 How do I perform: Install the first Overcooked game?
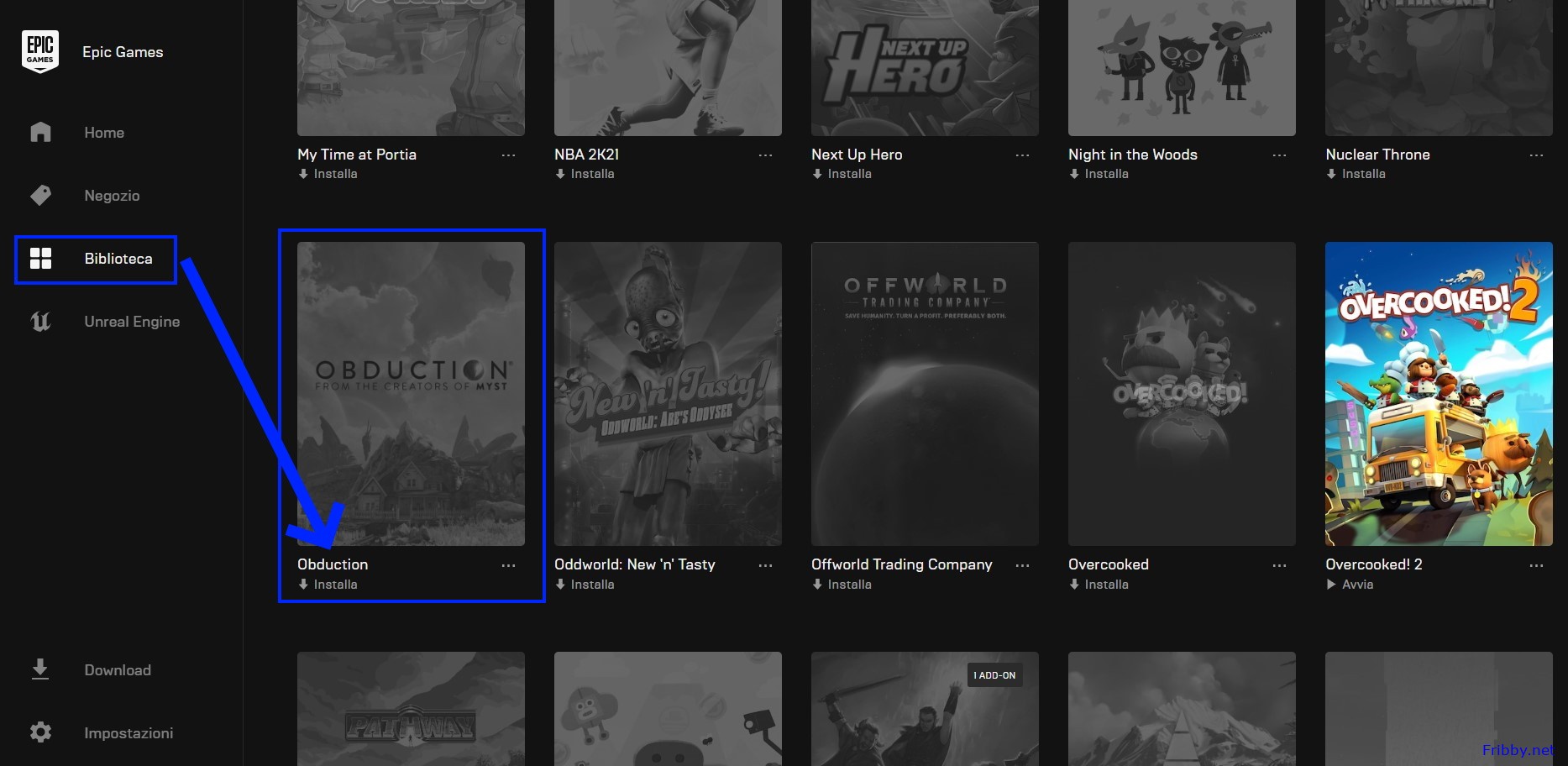[x=1099, y=585]
